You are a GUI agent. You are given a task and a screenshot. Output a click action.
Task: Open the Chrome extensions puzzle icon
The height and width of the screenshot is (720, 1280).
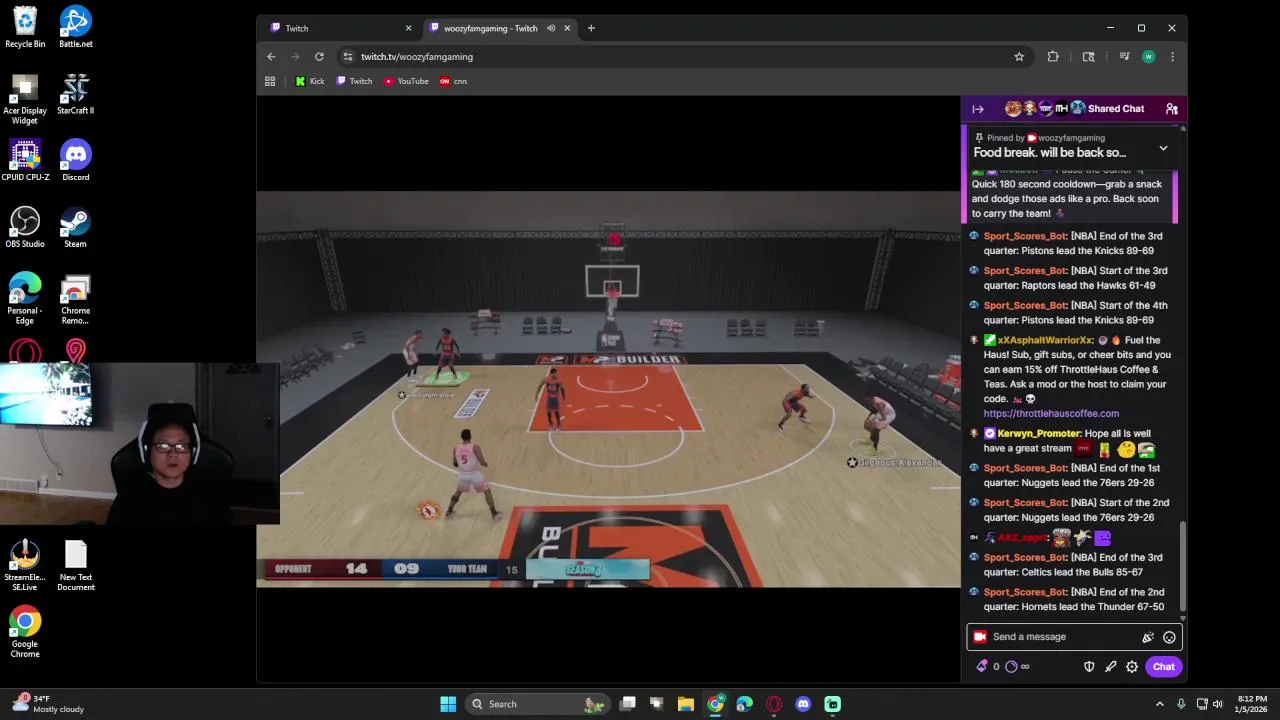pos(1053,57)
